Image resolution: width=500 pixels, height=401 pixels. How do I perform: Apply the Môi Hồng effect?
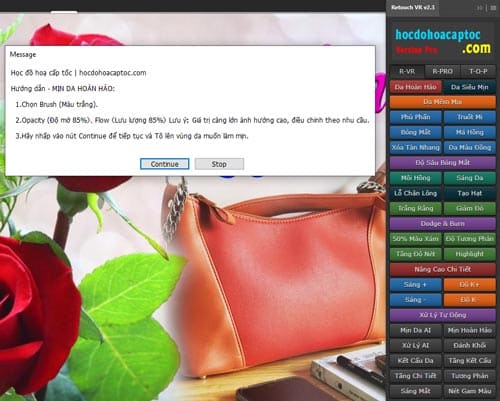coord(416,178)
